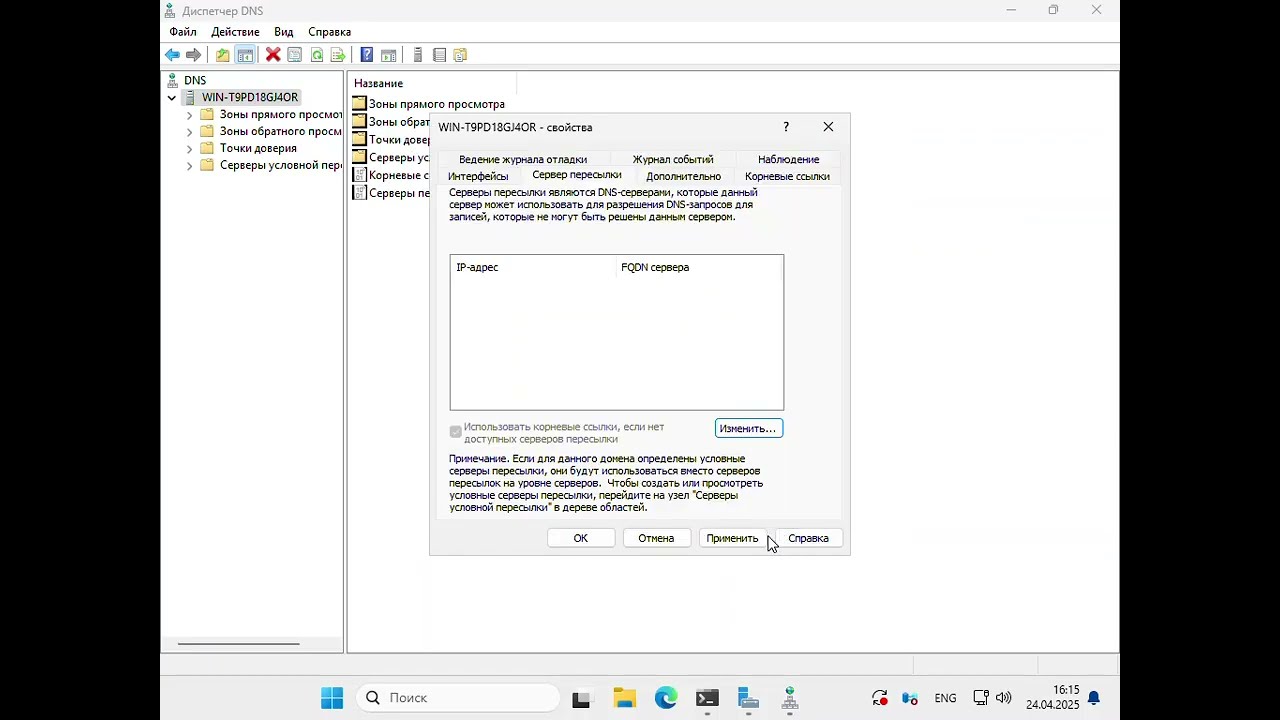
Task: Click folder icon beside 'Зоны прямого просмотра' in list
Action: pyautogui.click(x=360, y=104)
